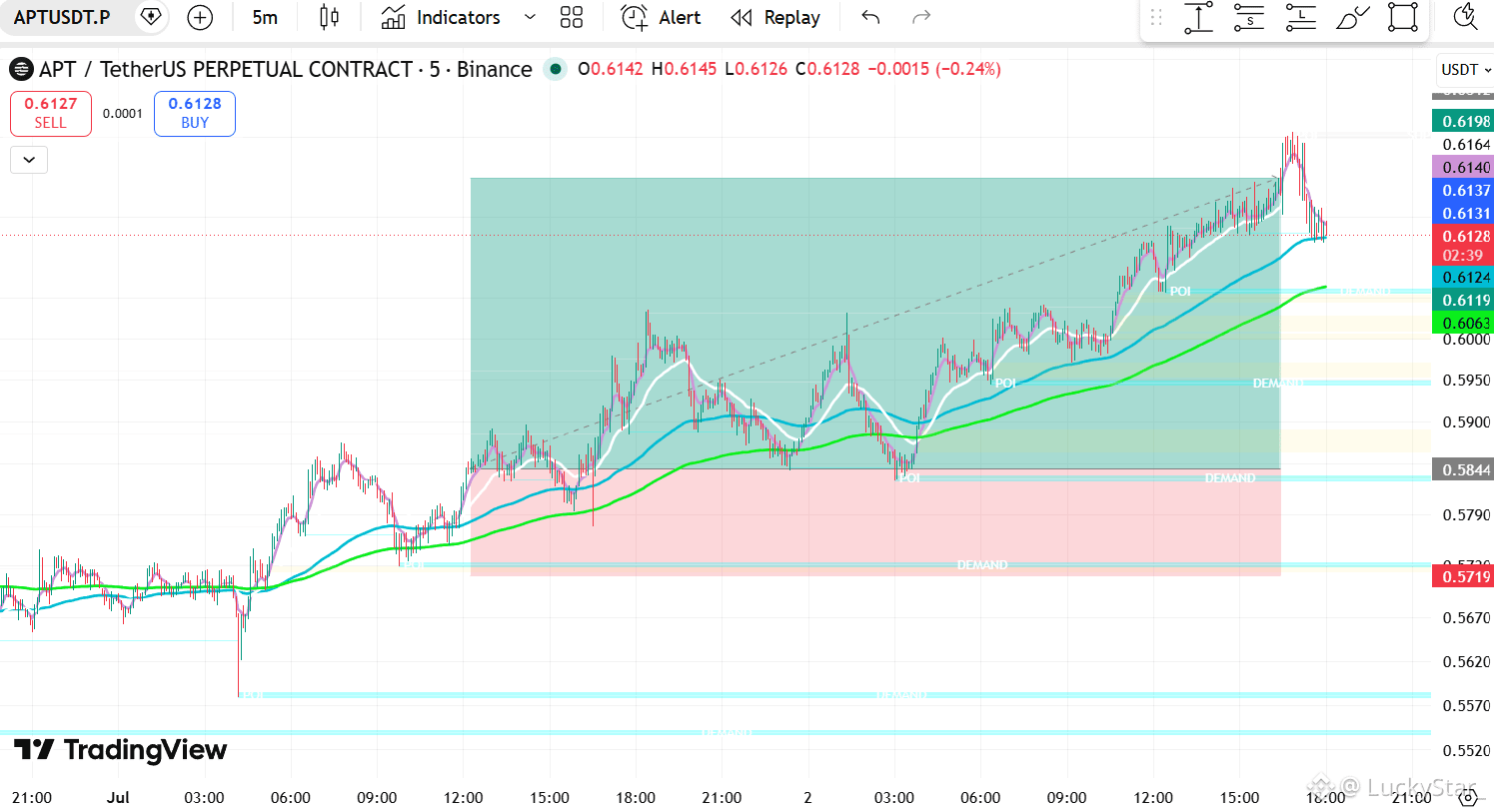Viewport: 1494px width, 812px height.
Task: Open the indicator templates grid icon
Action: (572, 17)
